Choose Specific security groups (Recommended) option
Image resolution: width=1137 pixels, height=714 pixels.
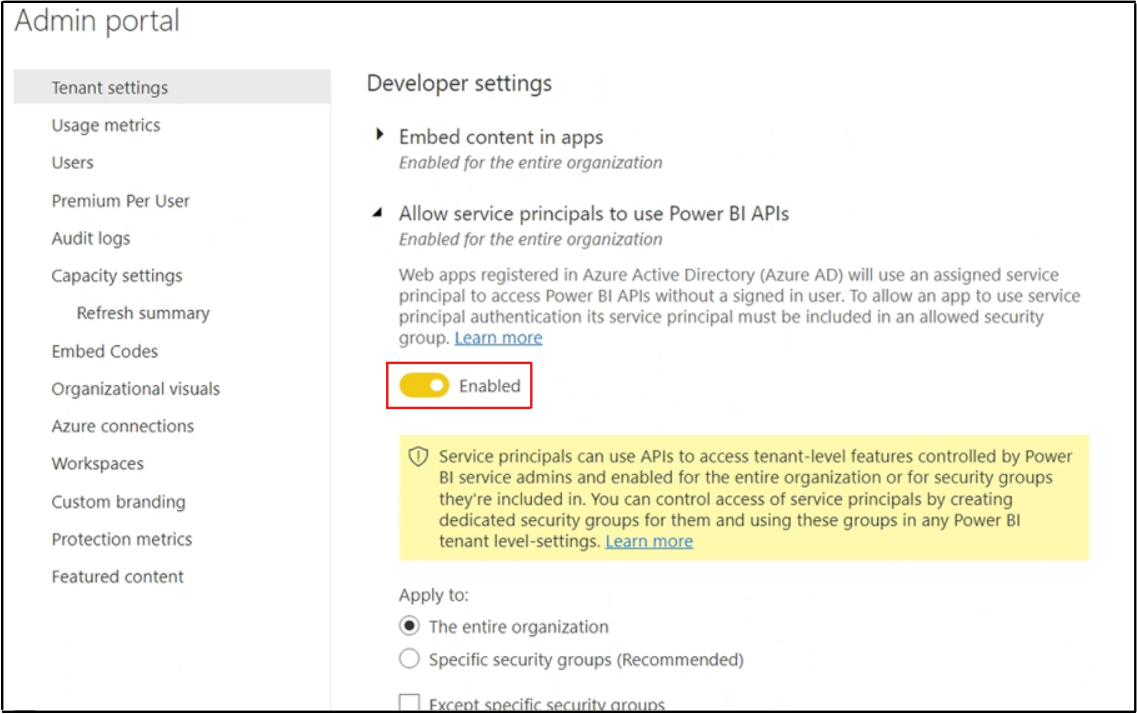tap(409, 659)
